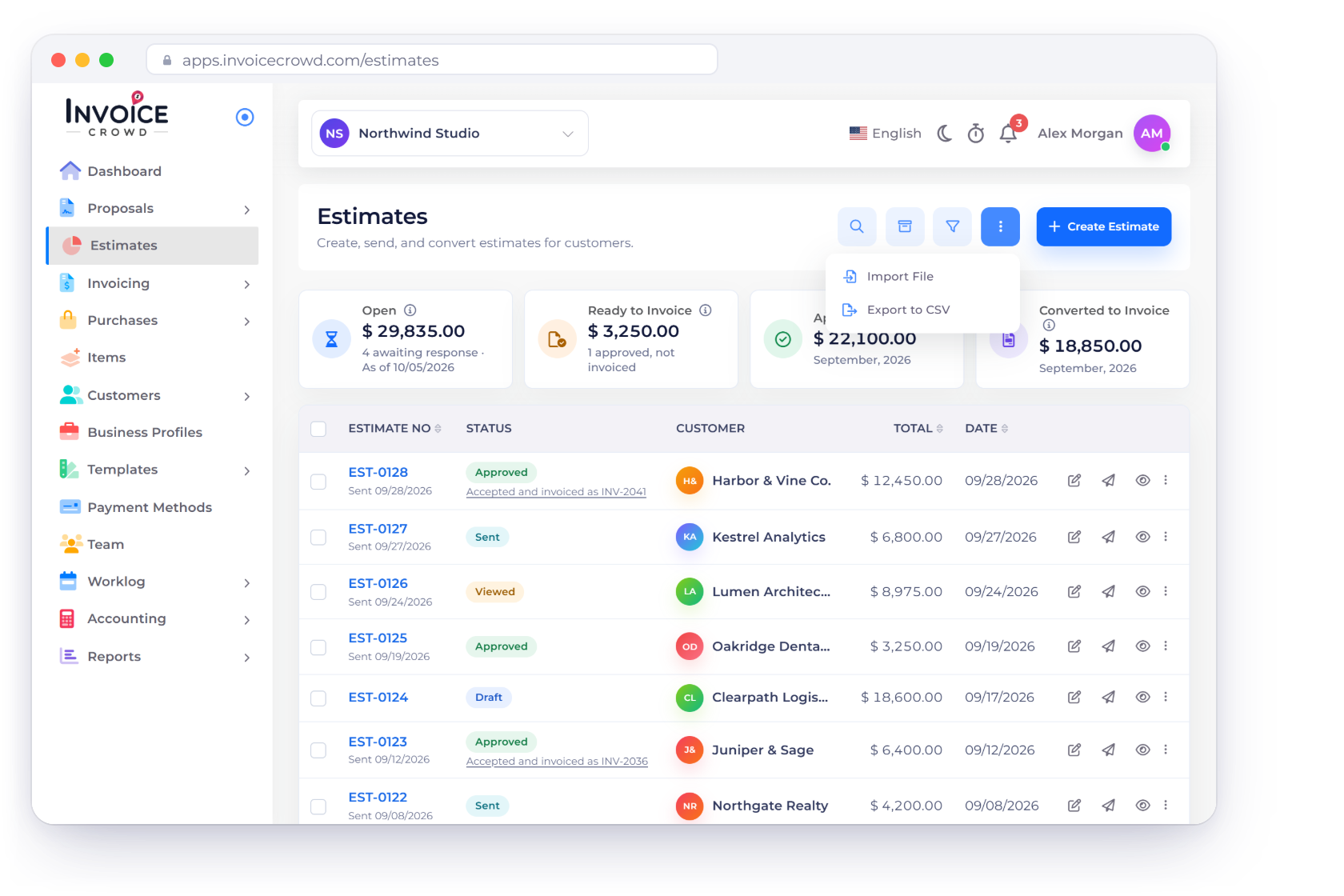Collapse sidebar using the circle toggle
The height and width of the screenshot is (896, 1344).
245,118
